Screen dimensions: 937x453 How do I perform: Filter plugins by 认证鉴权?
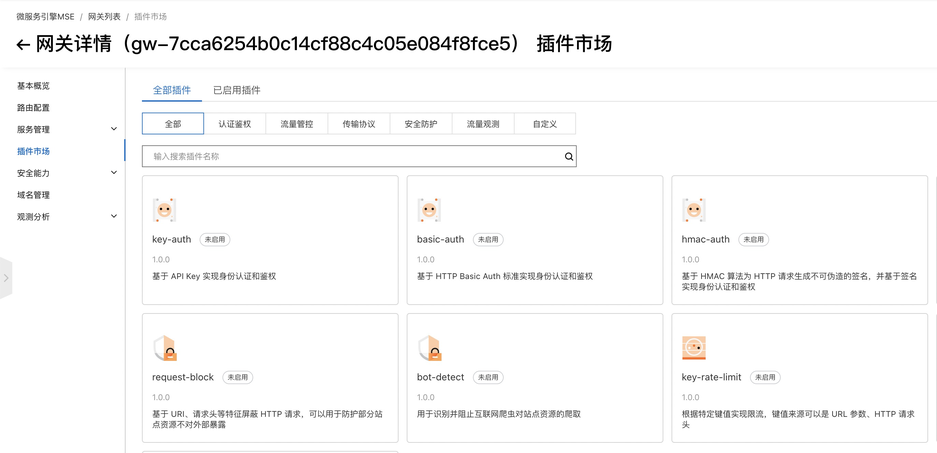click(235, 124)
